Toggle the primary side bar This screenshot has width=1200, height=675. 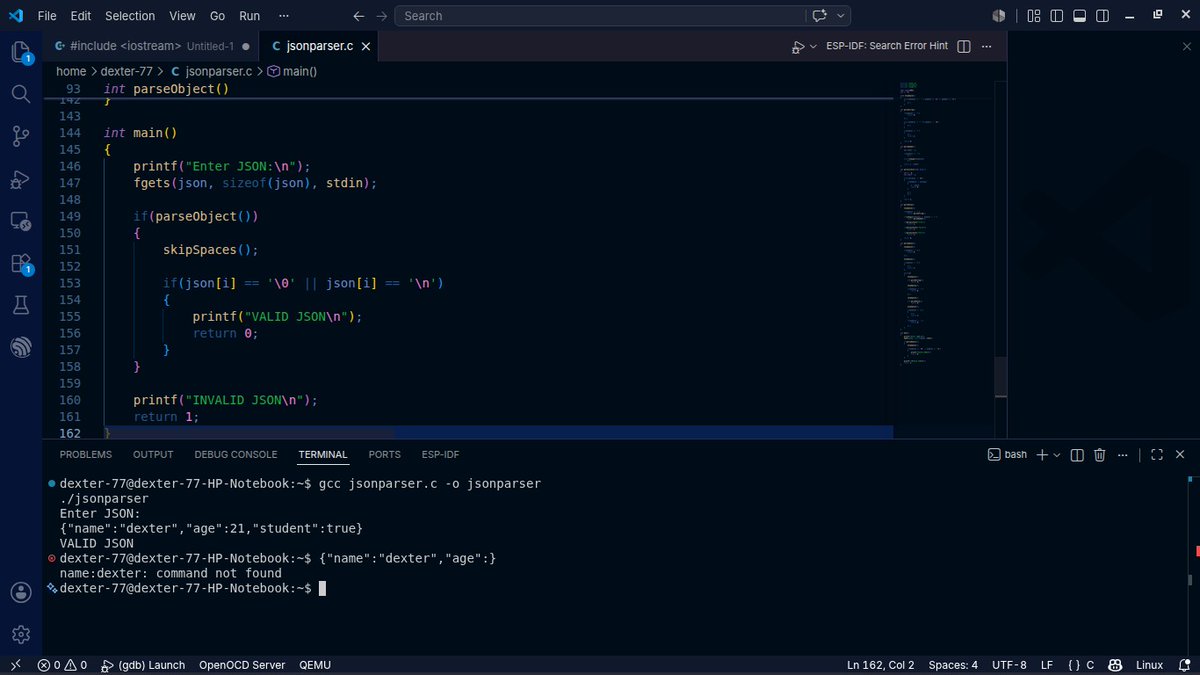click(1058, 16)
